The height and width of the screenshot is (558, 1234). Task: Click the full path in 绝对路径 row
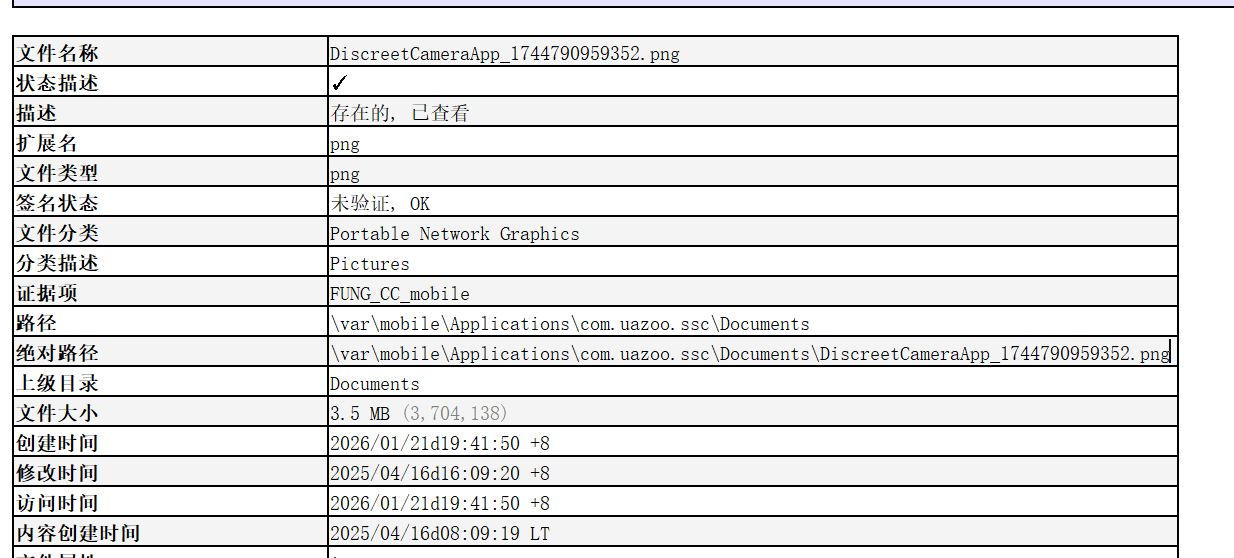click(749, 354)
